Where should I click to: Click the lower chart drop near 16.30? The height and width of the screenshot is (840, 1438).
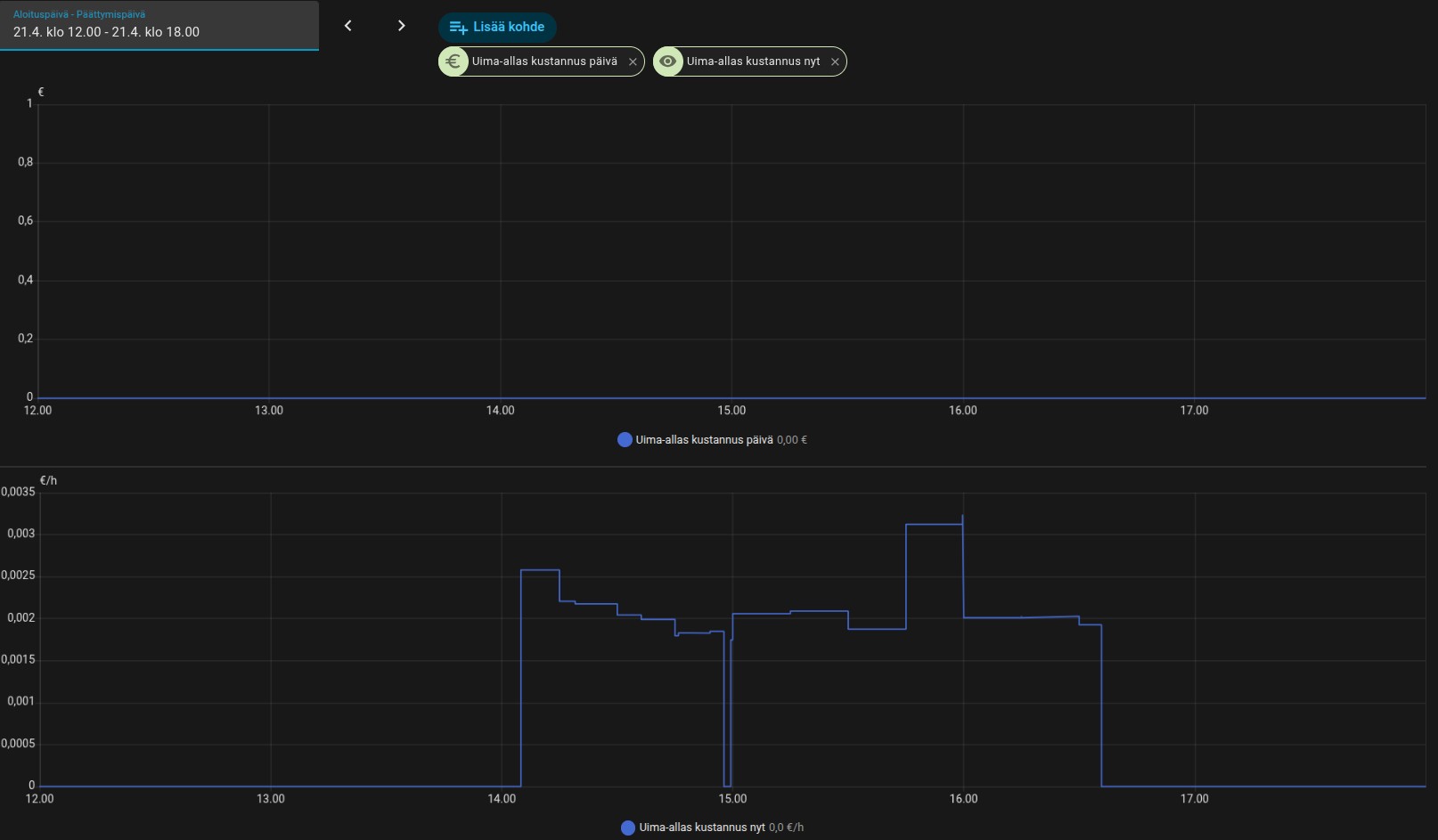[1101, 704]
